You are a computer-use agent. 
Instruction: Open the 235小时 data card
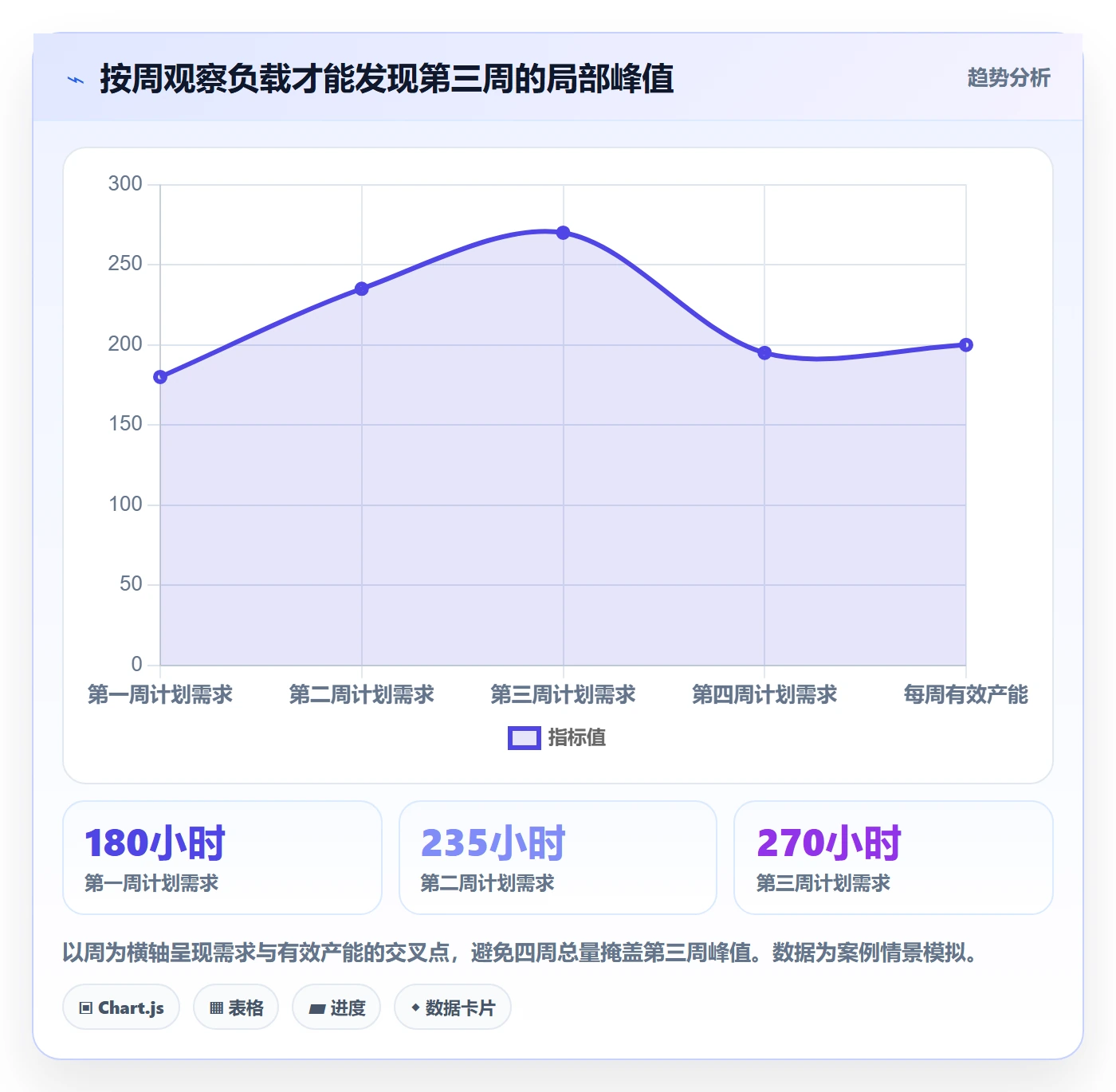click(x=558, y=858)
